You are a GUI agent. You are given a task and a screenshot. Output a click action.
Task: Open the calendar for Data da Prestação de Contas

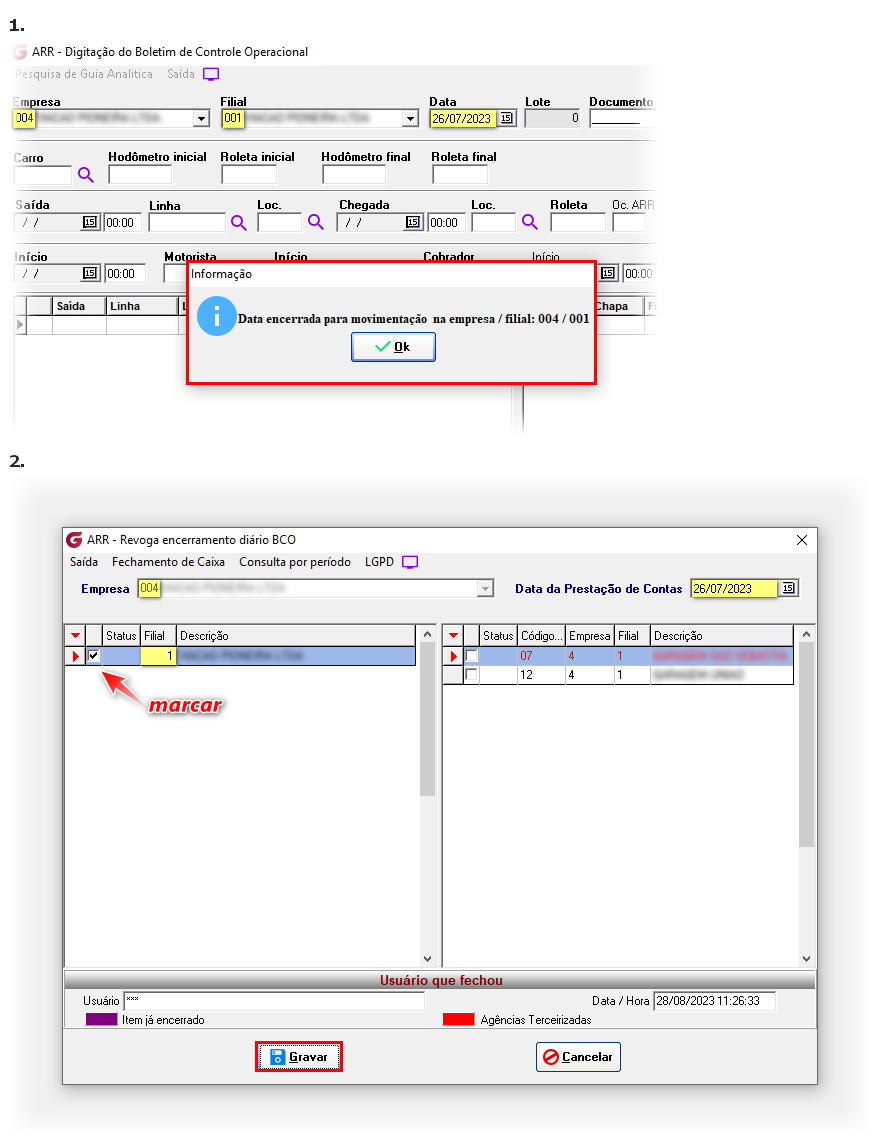click(x=788, y=588)
